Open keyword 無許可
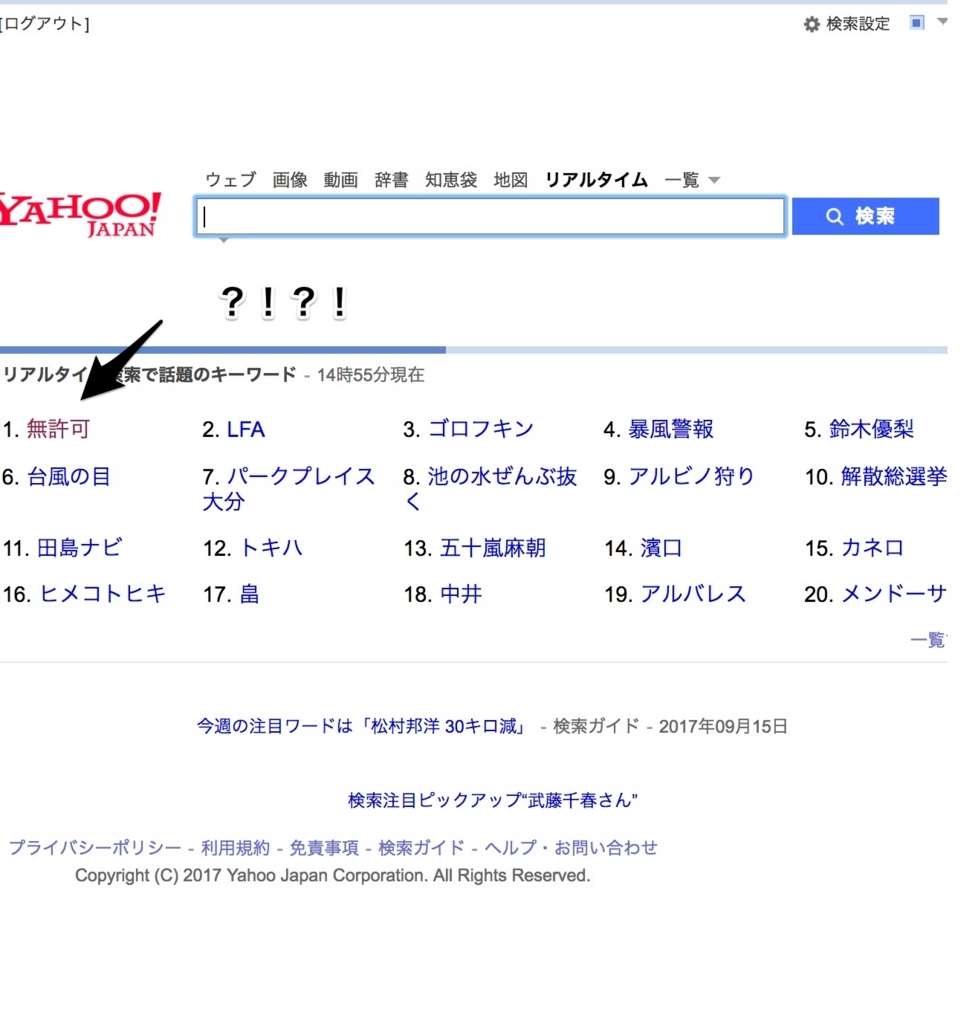This screenshot has height=1024, width=978. [x=57, y=429]
